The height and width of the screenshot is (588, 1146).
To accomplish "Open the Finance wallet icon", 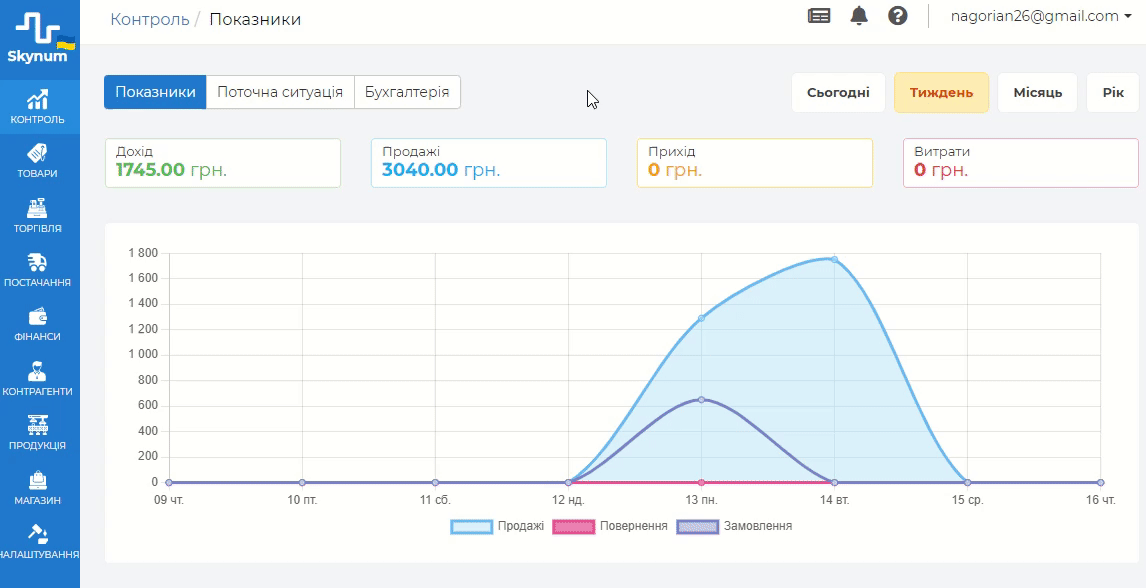I will [39, 317].
